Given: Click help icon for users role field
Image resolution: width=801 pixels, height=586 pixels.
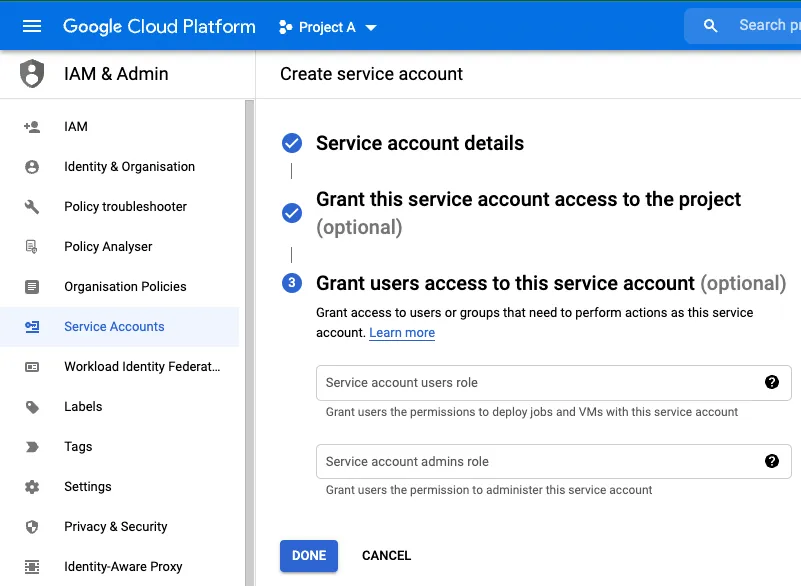Looking at the screenshot, I should (x=772, y=382).
